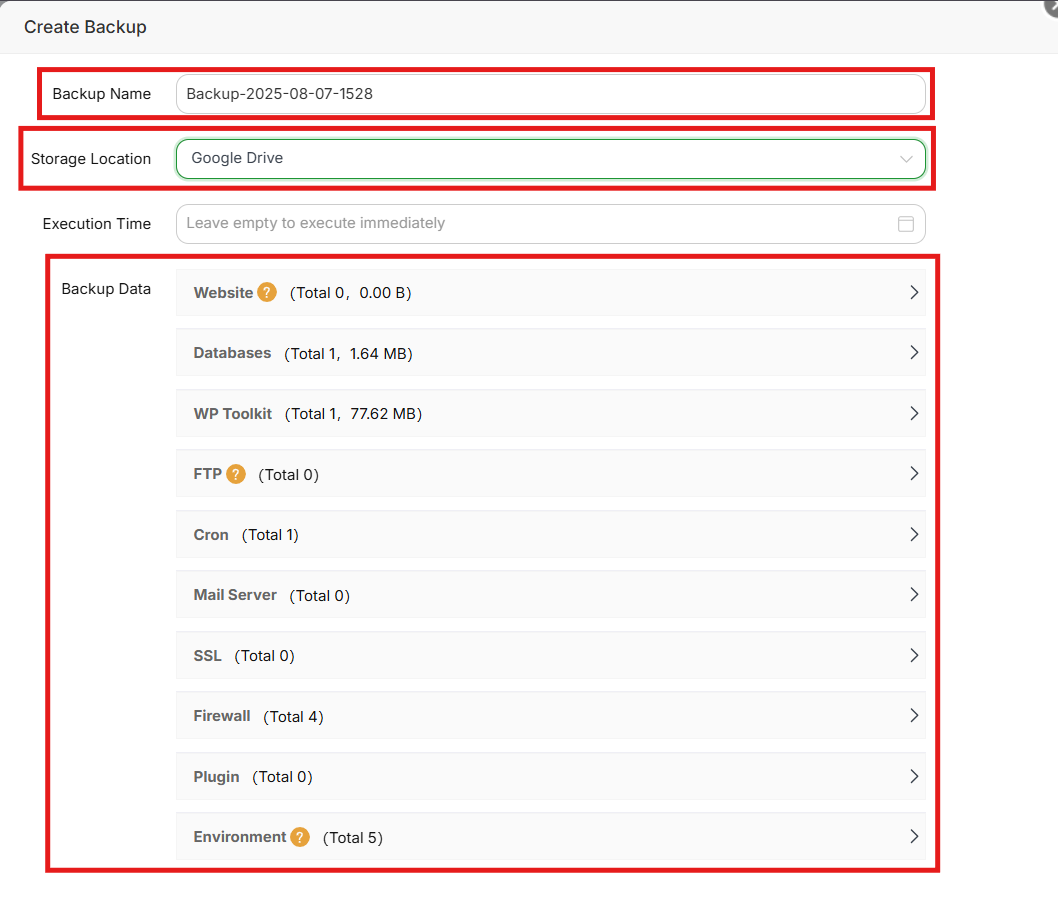Screen dimensions: 1058x907
Task: Open the FTP backup section
Action: click(550, 474)
